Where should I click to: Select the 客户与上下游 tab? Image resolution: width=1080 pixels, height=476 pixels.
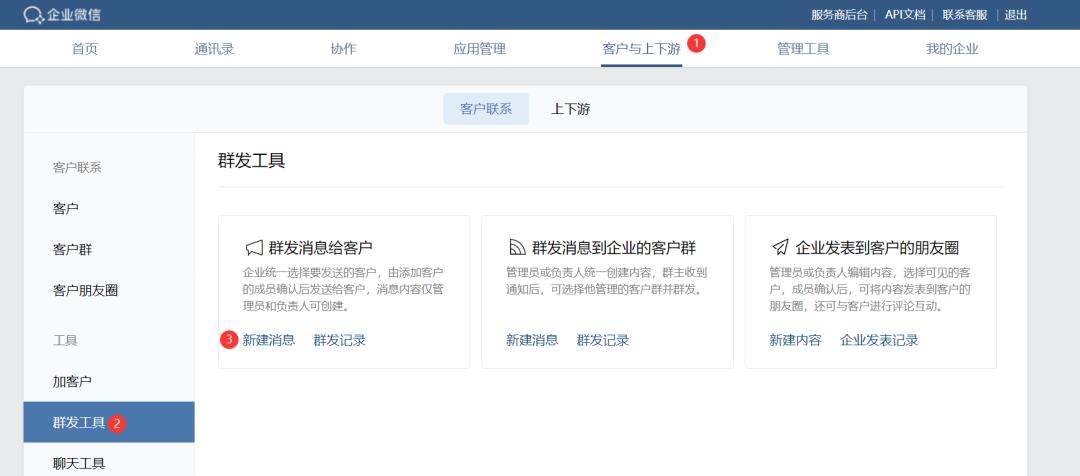(641, 49)
